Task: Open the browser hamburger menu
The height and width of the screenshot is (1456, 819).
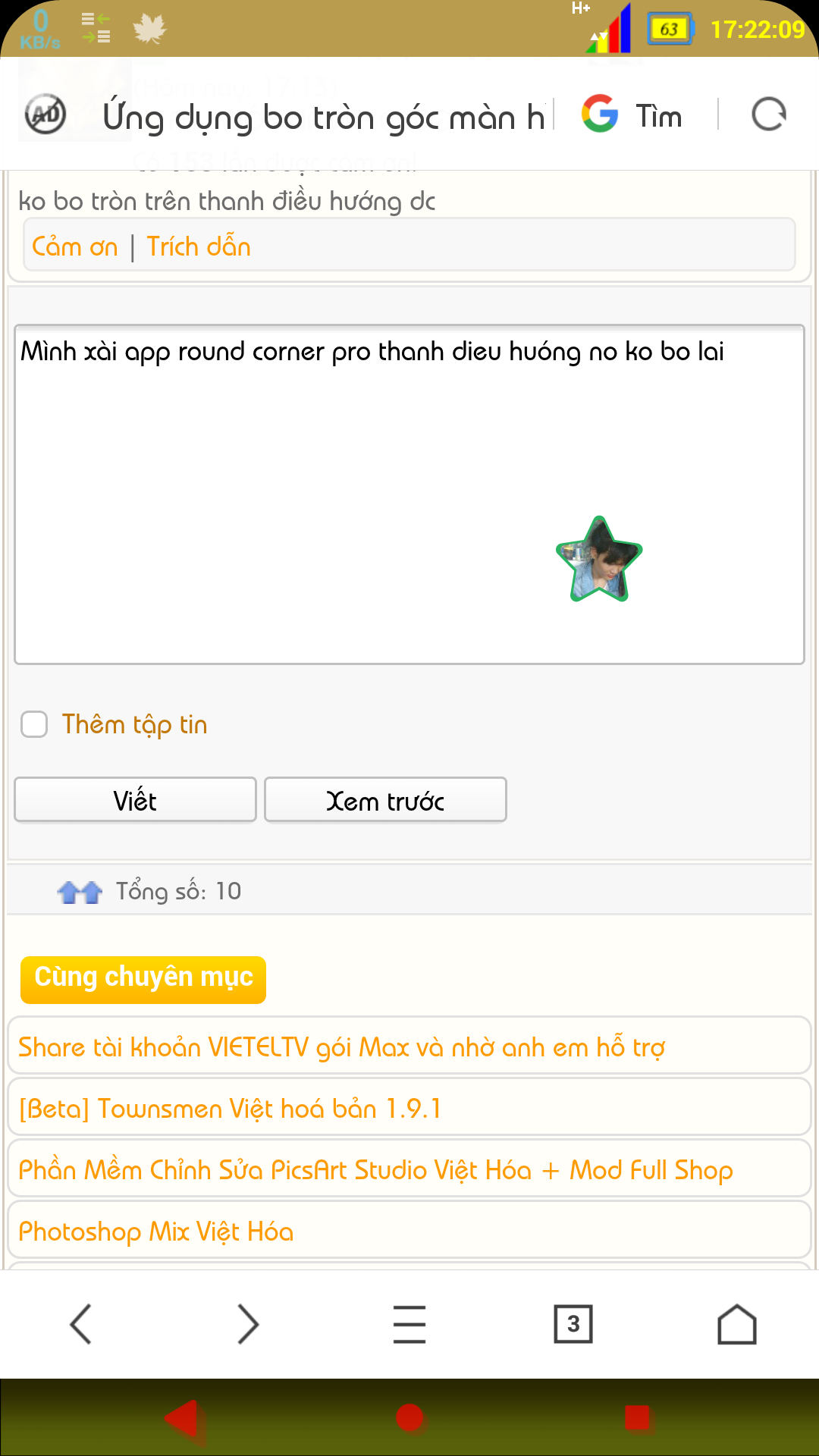Action: click(409, 1324)
